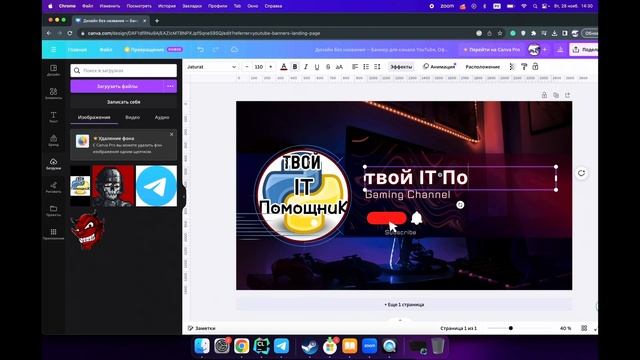This screenshot has width=640, height=360.
Task: Open the Jaturat font dropdown
Action: [211, 67]
